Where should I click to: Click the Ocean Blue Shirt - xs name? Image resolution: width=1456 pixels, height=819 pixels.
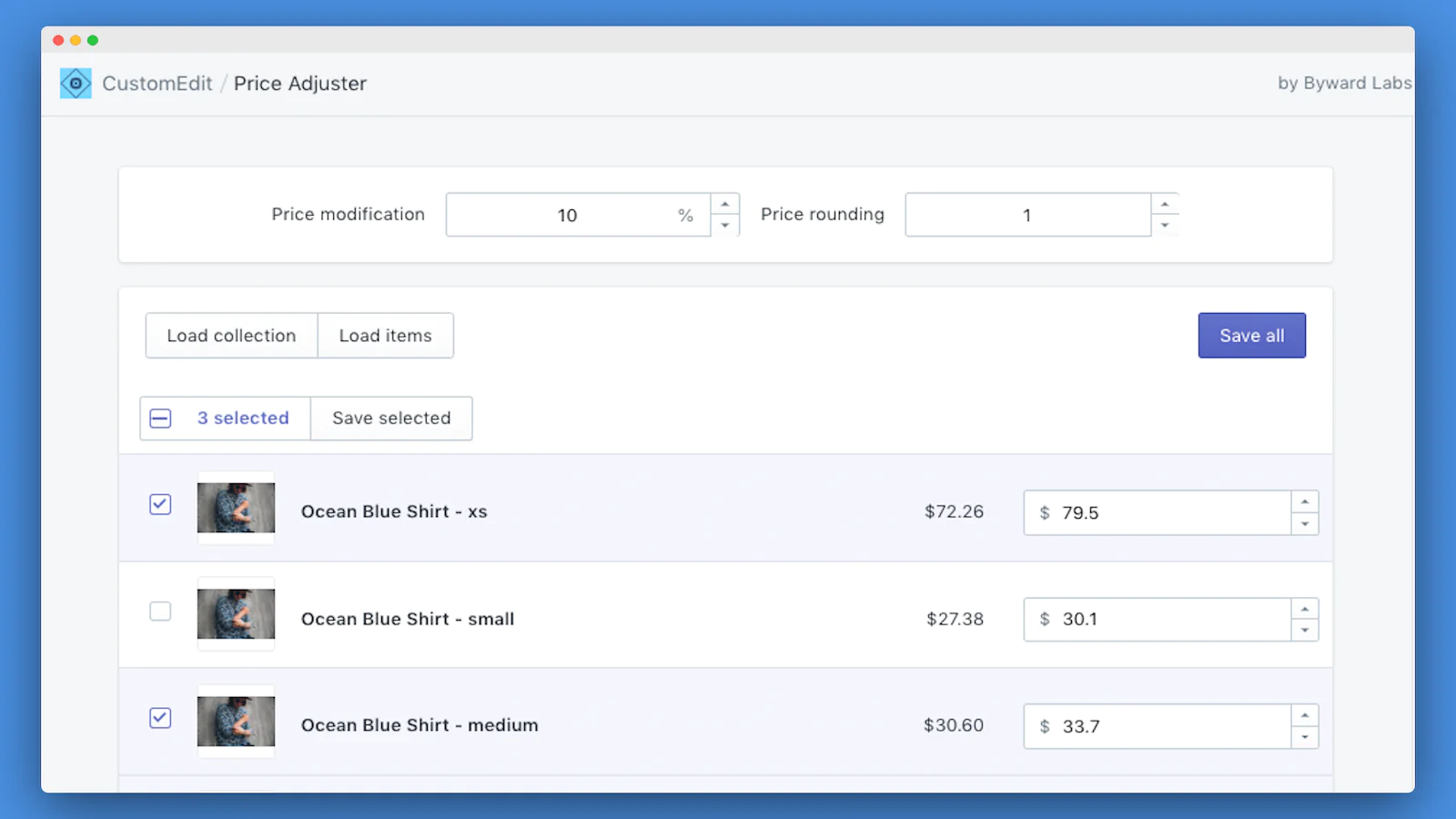coord(394,511)
